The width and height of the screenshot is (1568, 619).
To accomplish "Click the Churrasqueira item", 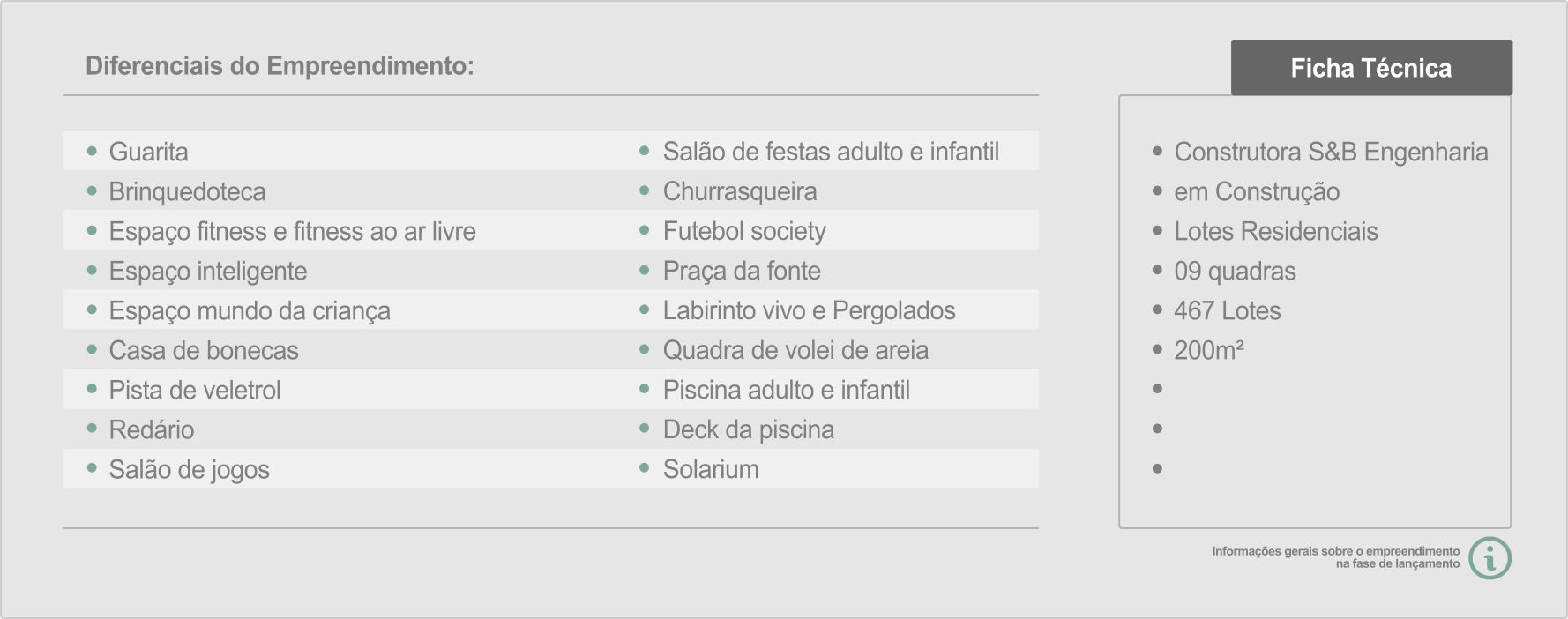I will (740, 191).
